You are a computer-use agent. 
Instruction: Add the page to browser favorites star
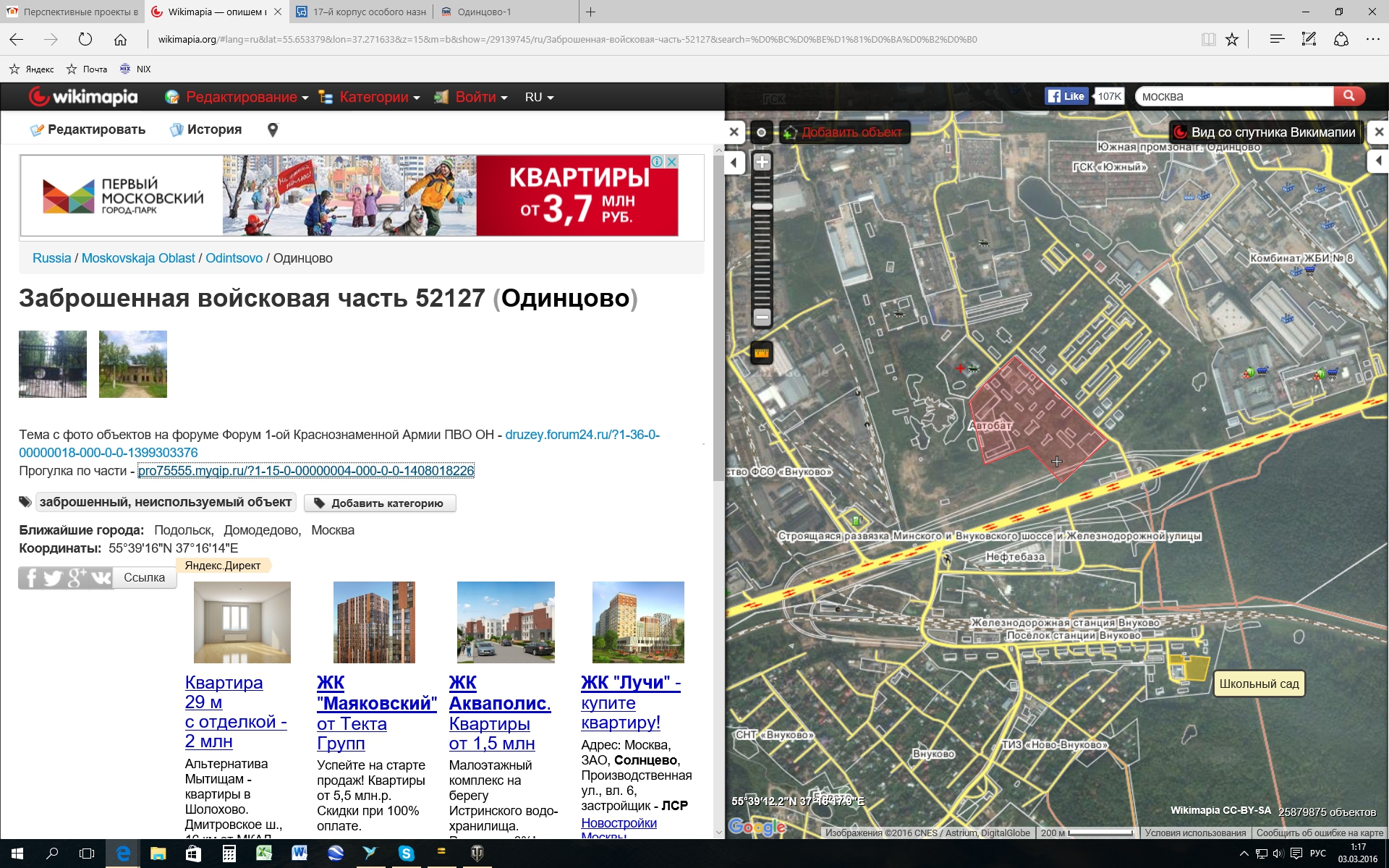coord(1232,40)
